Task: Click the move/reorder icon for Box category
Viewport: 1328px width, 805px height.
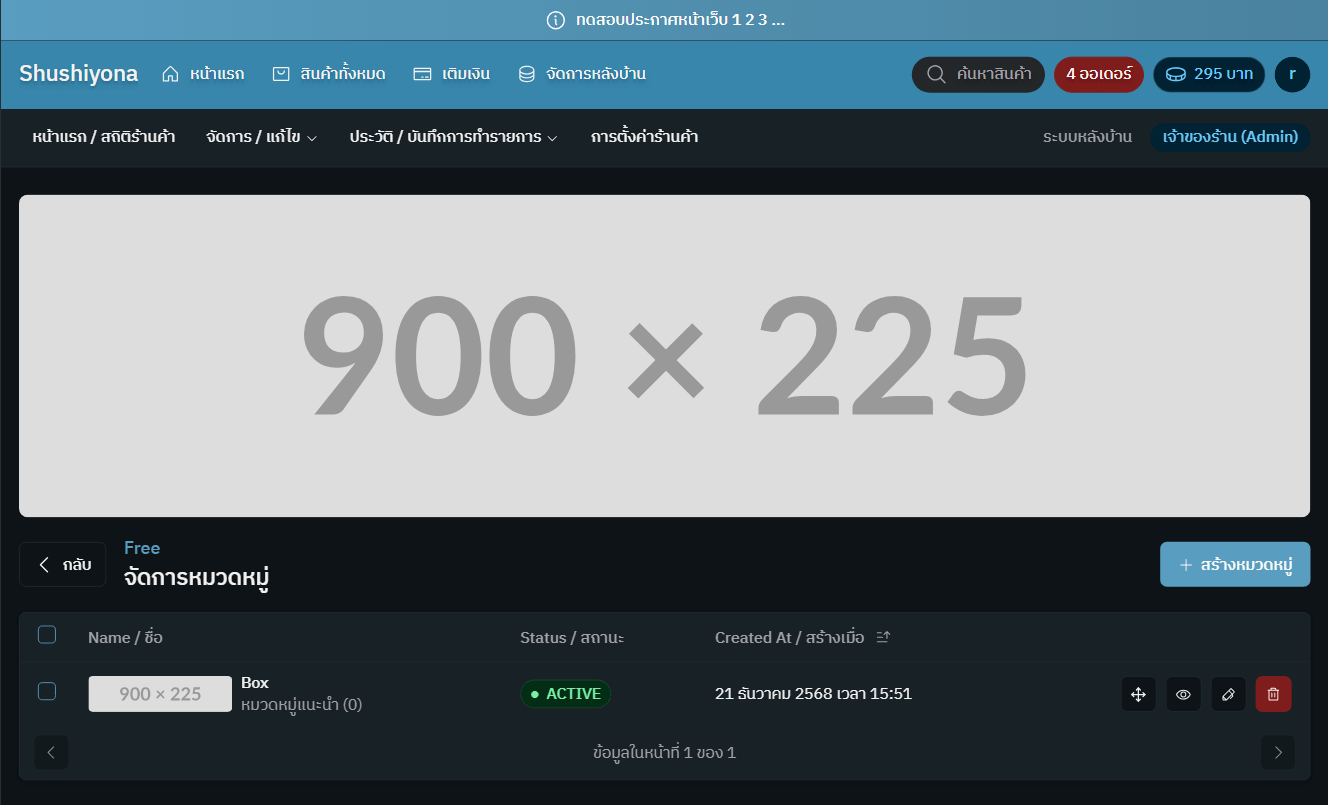Action: (1138, 694)
